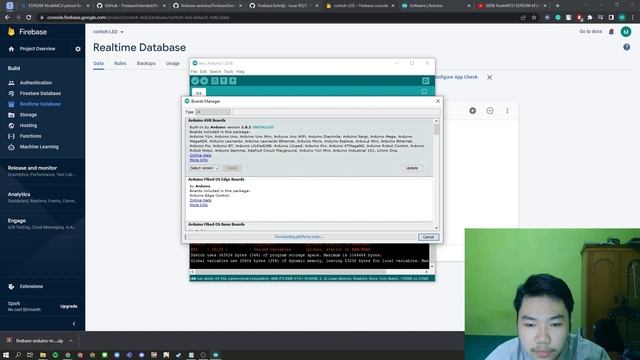The height and width of the screenshot is (360, 640).
Task: Open Storage in Firebase sidebar
Action: pos(28,115)
